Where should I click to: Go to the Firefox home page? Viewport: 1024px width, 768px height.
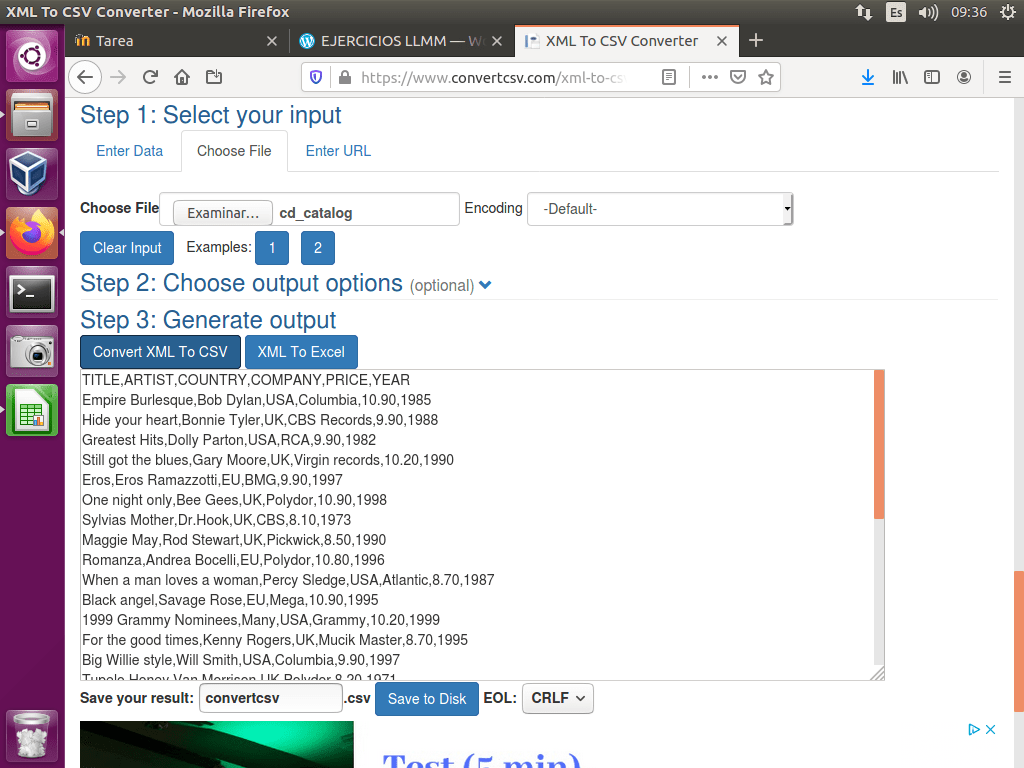click(182, 77)
